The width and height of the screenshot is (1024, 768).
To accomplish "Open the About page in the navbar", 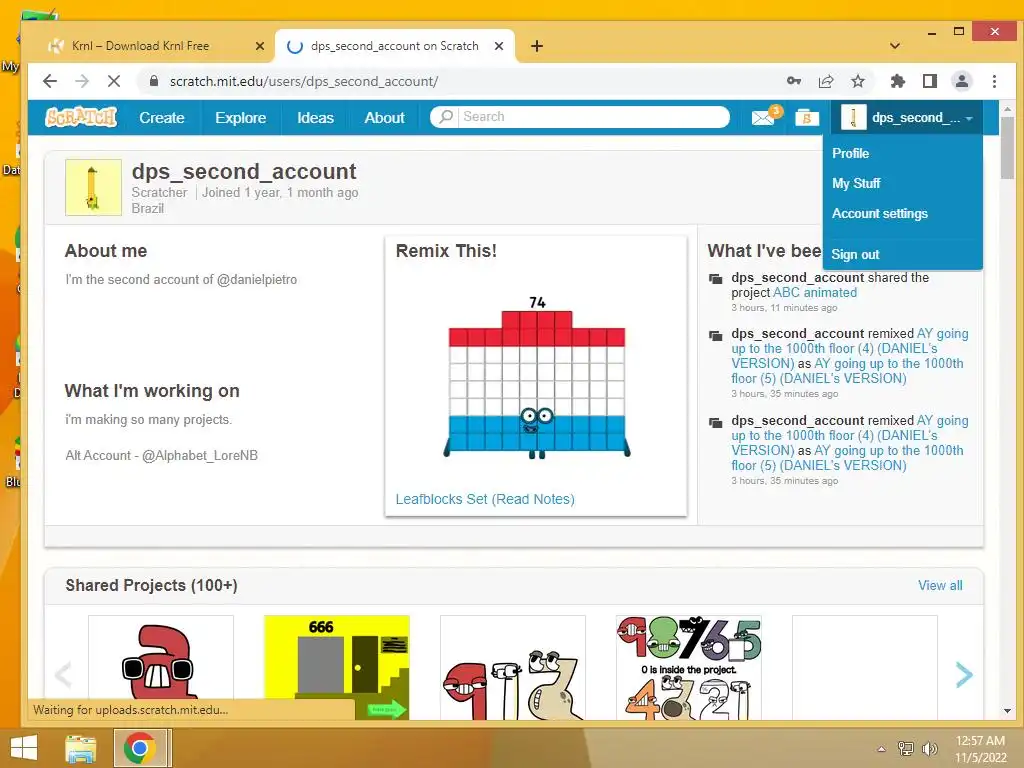I will (385, 118).
